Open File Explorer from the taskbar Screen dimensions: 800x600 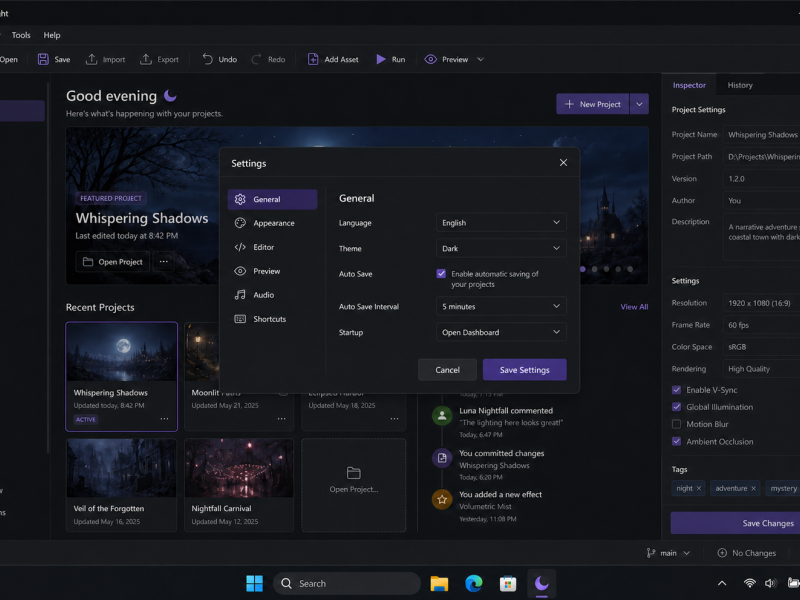tap(439, 583)
